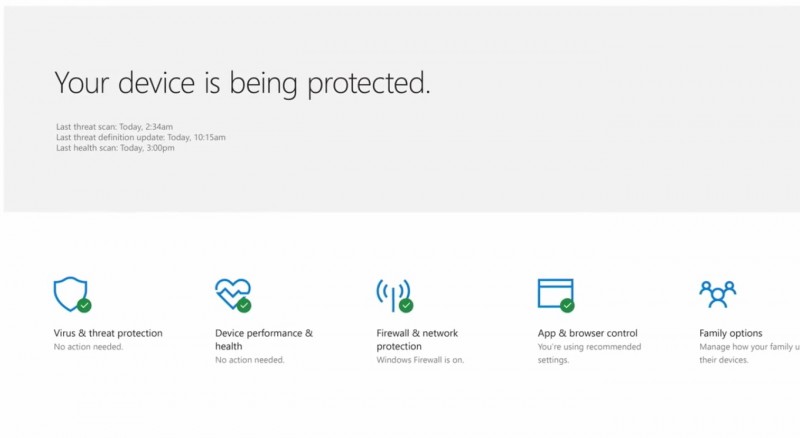800x438 pixels.
Task: Open App & browser control title
Action: tap(588, 333)
